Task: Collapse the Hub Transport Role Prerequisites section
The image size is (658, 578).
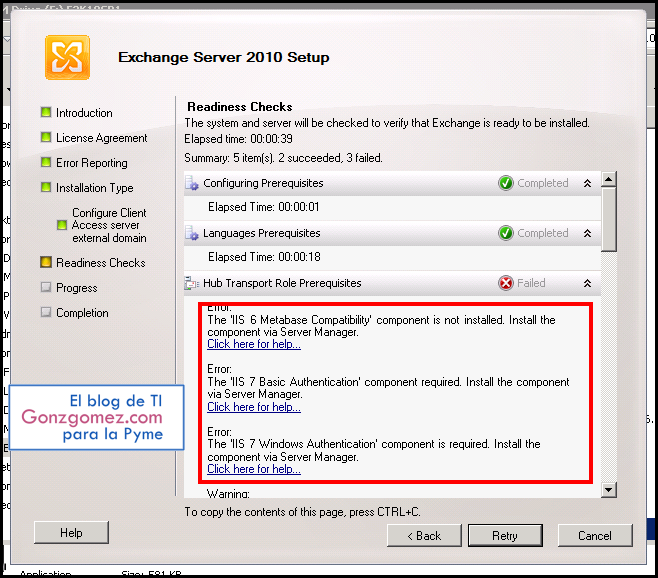Action: tap(588, 283)
